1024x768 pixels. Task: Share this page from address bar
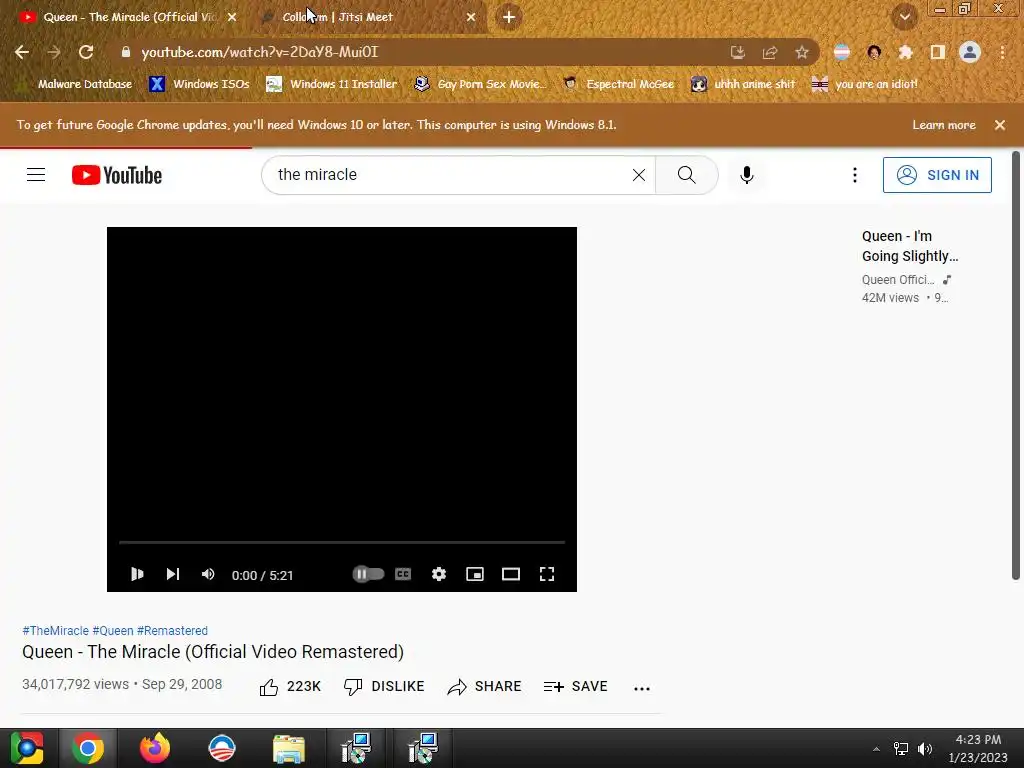[x=770, y=52]
